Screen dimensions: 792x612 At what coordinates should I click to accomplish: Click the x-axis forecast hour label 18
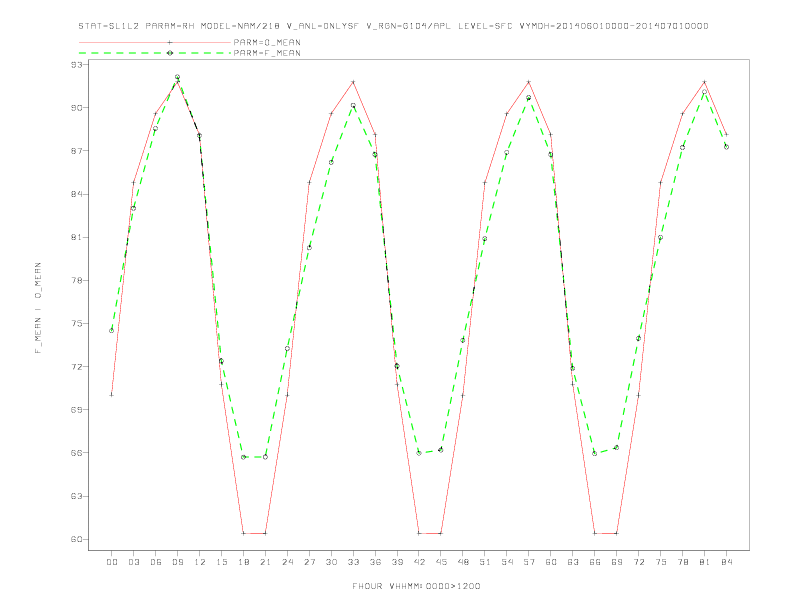[x=243, y=562]
